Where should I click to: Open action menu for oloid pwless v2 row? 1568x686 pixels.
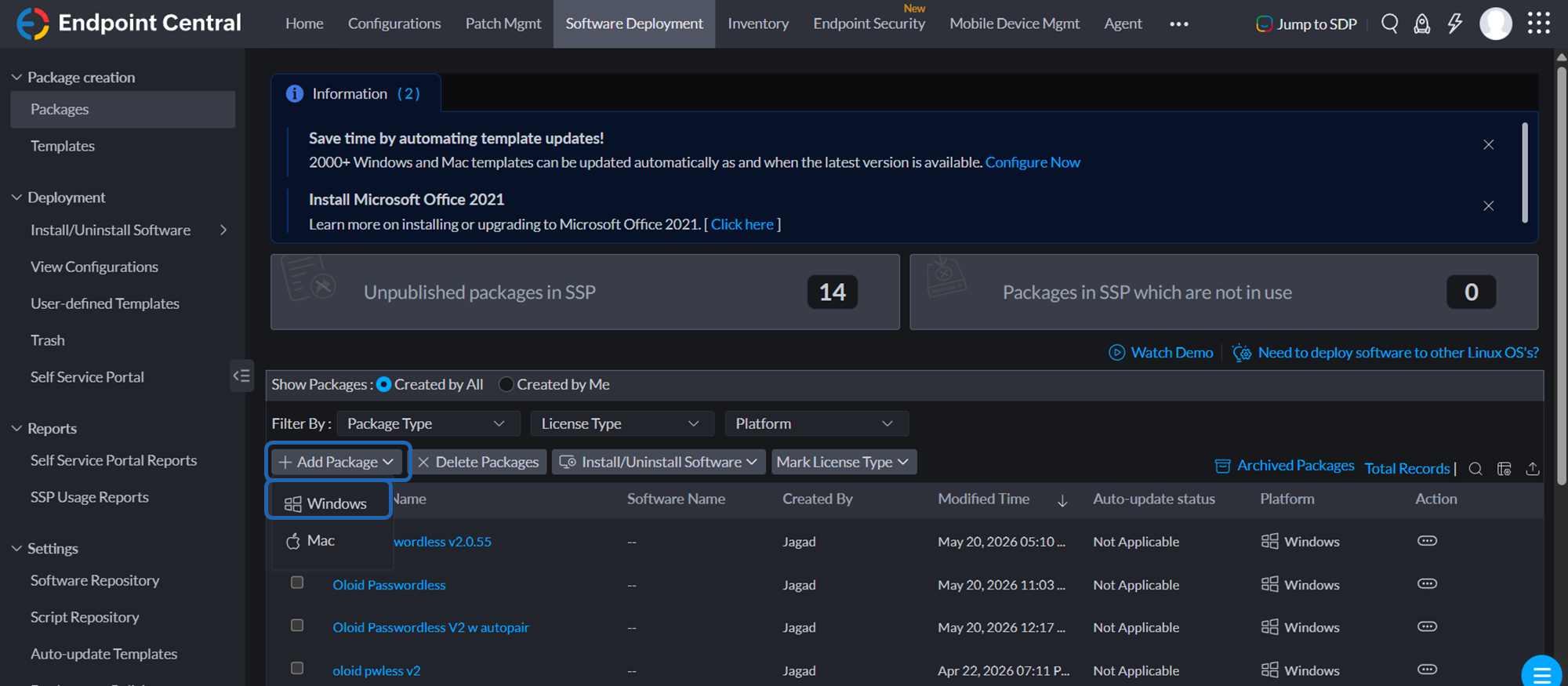[x=1427, y=670]
